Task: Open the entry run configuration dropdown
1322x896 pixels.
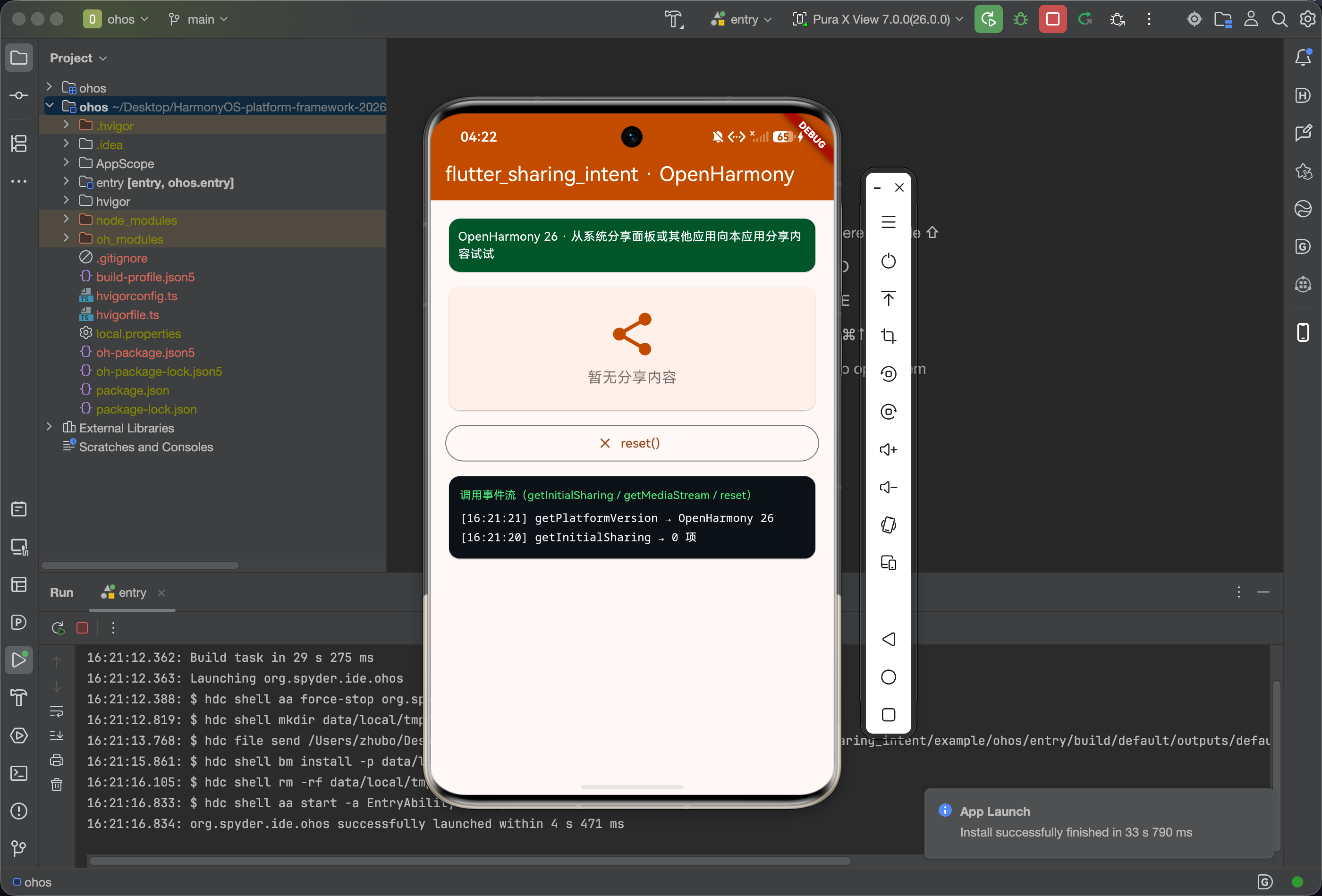Action: [x=741, y=19]
